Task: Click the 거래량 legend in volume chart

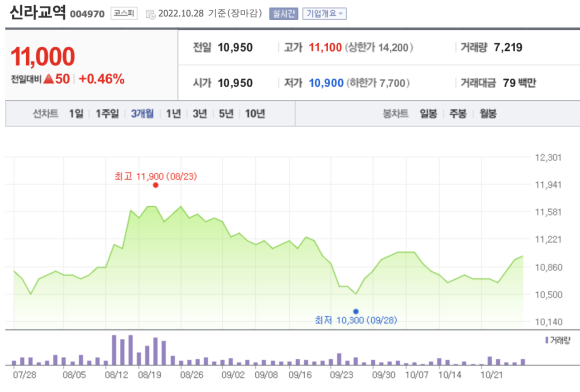Action: (558, 340)
